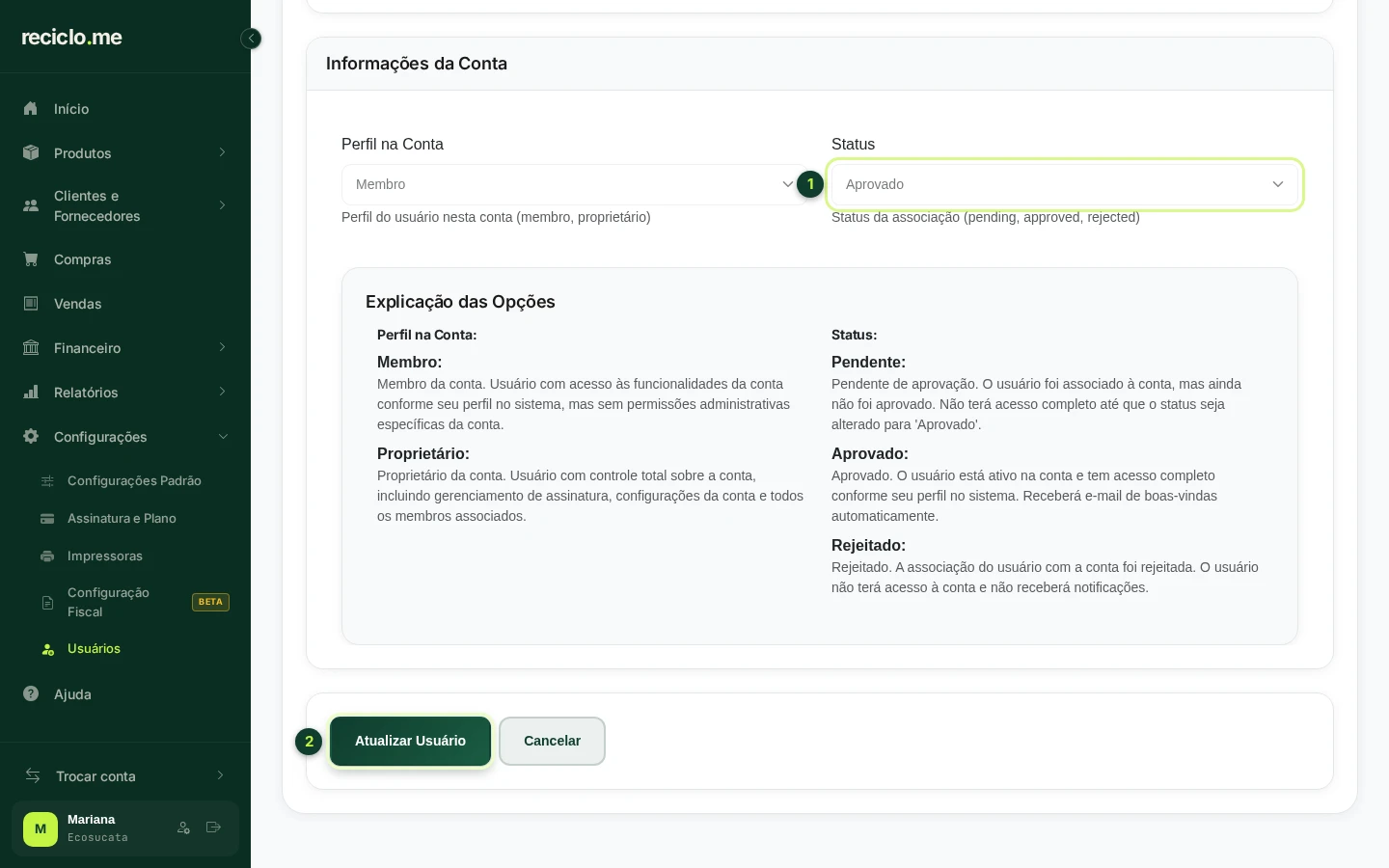
Task: Click the logout icon beside Mariana
Action: pos(214,827)
